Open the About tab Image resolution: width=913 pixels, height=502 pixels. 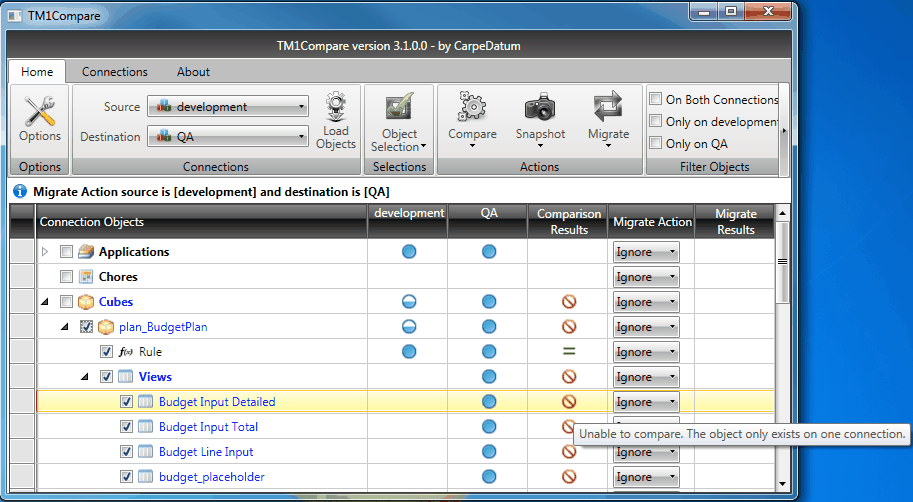click(x=193, y=72)
